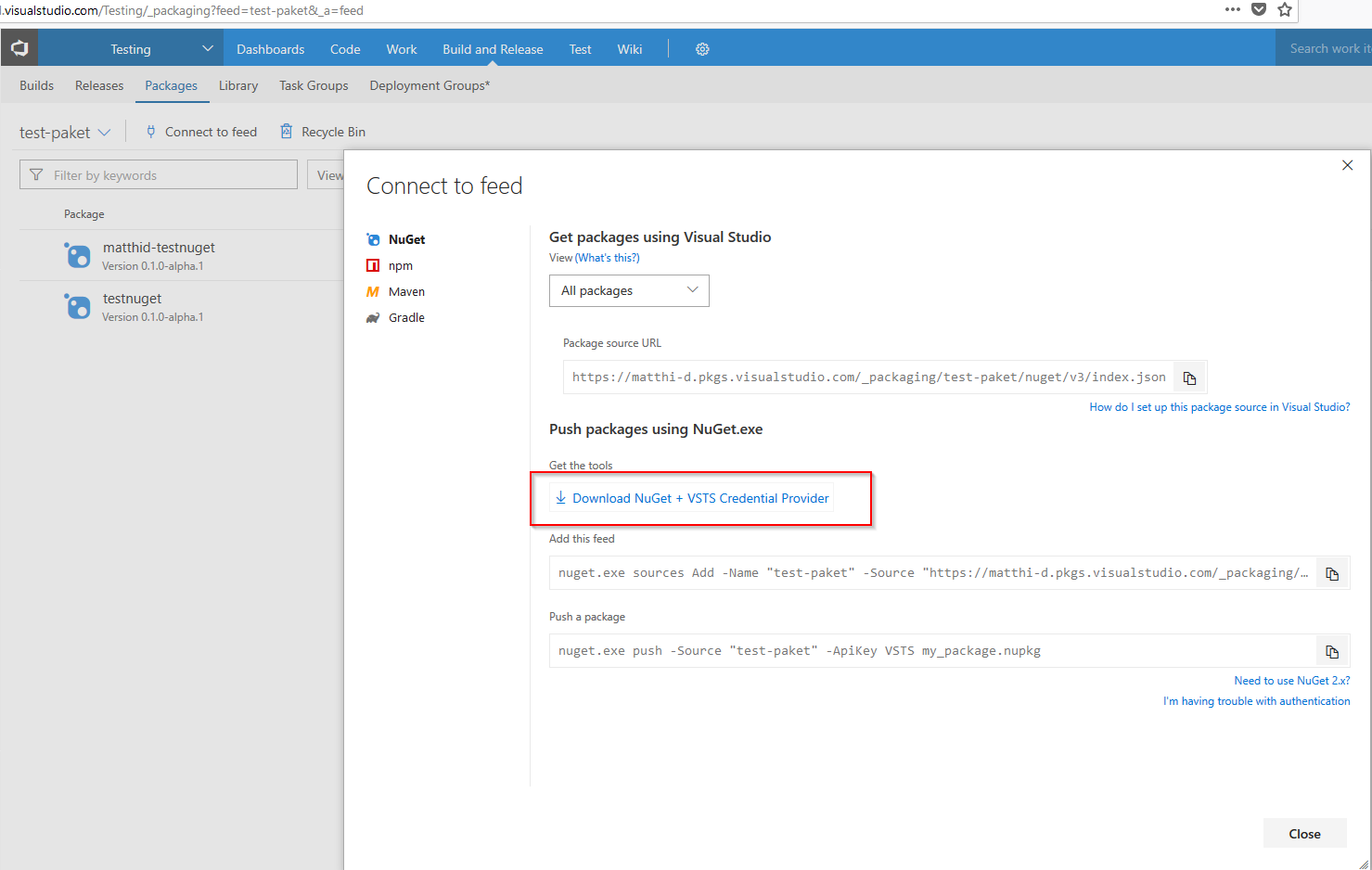This screenshot has width=1372, height=870.
Task: Open the Wiki hub
Action: point(630,49)
